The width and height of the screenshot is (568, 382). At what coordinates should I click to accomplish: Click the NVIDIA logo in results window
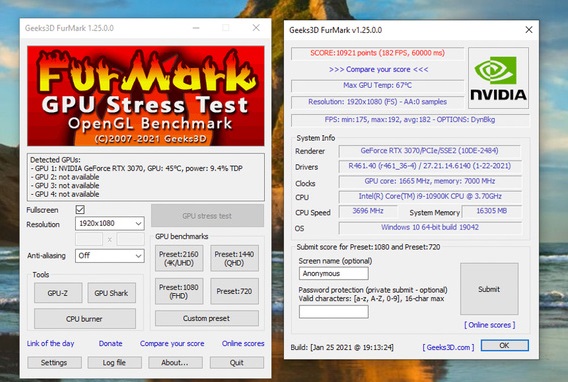[x=498, y=78]
